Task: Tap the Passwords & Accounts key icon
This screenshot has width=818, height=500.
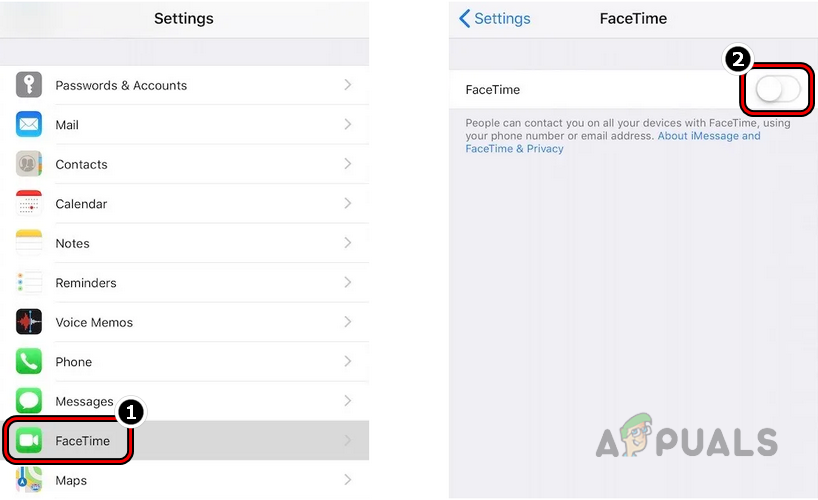Action: 29,85
